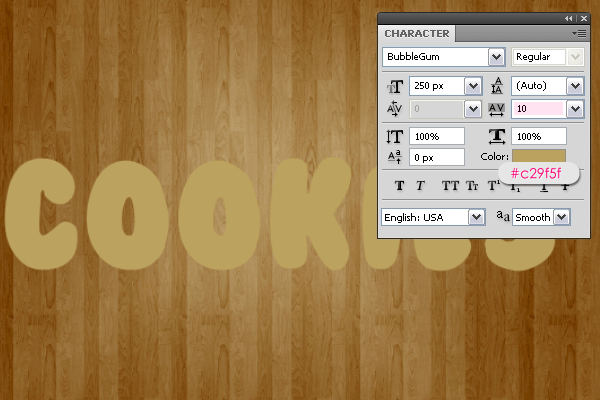Open the leading dropdown arrow
The image size is (600, 400).
pyautogui.click(x=575, y=86)
